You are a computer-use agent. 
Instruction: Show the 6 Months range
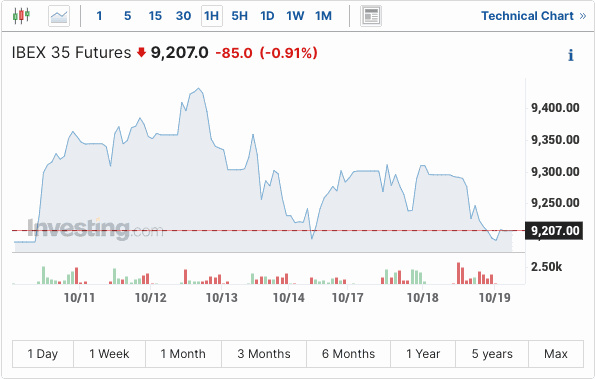(348, 354)
